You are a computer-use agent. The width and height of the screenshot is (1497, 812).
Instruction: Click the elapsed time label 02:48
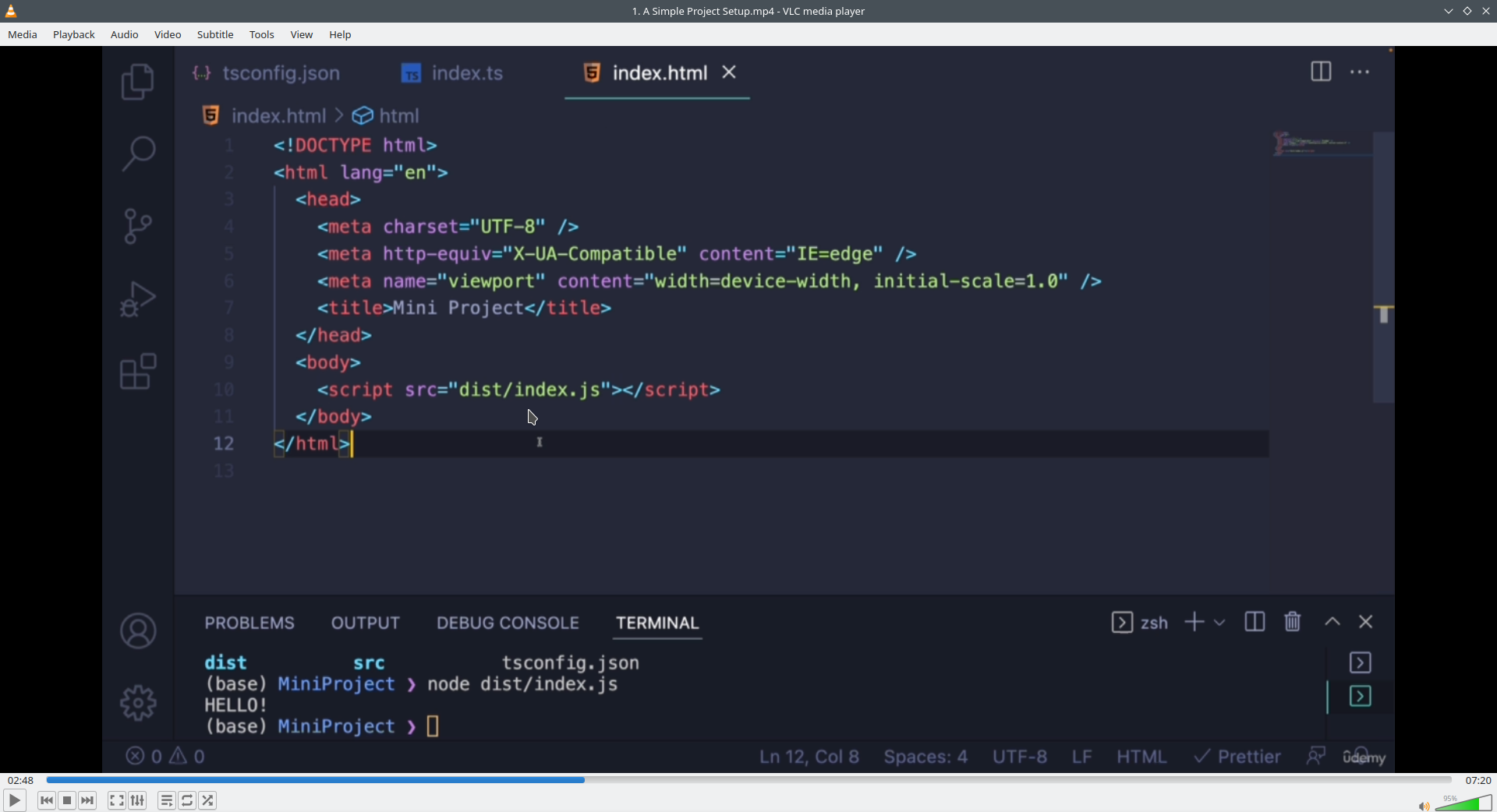point(21,780)
